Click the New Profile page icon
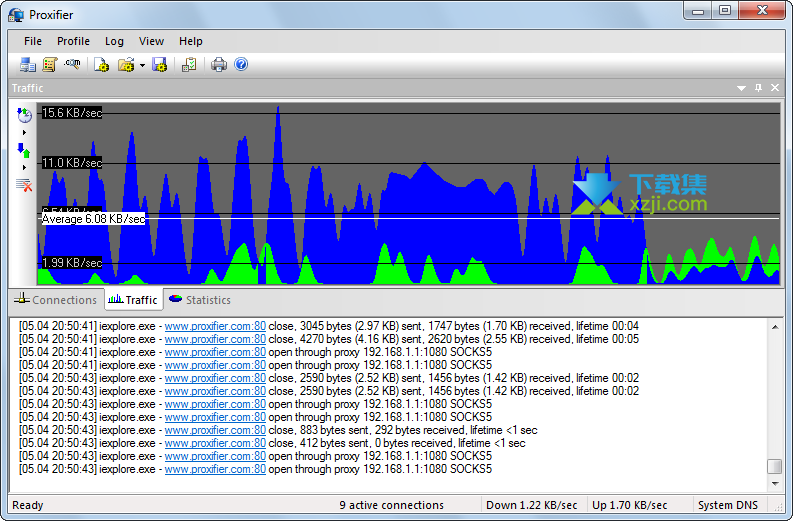The image size is (793, 521). coord(102,65)
